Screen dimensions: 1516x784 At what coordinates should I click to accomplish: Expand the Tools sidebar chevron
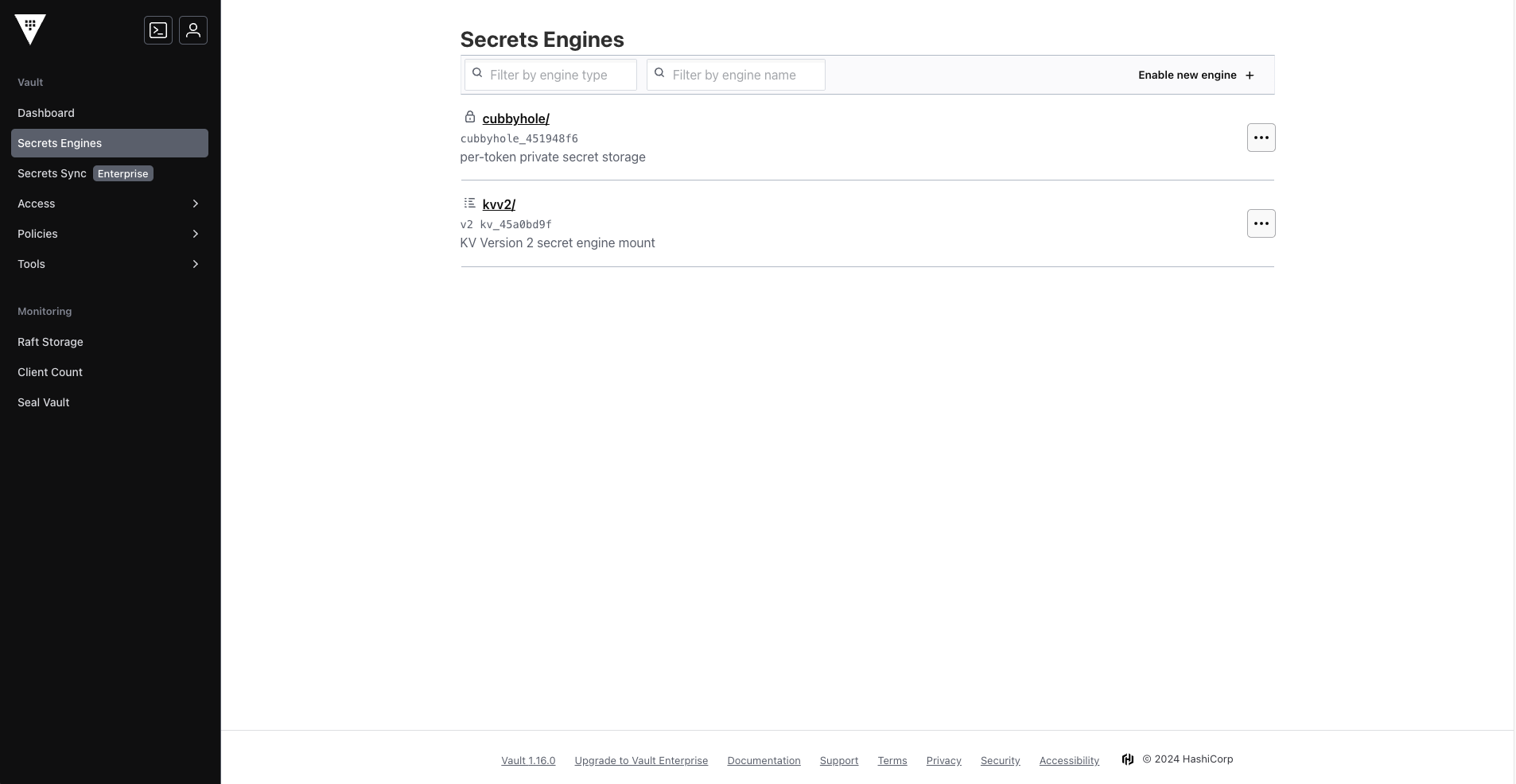[x=196, y=264]
